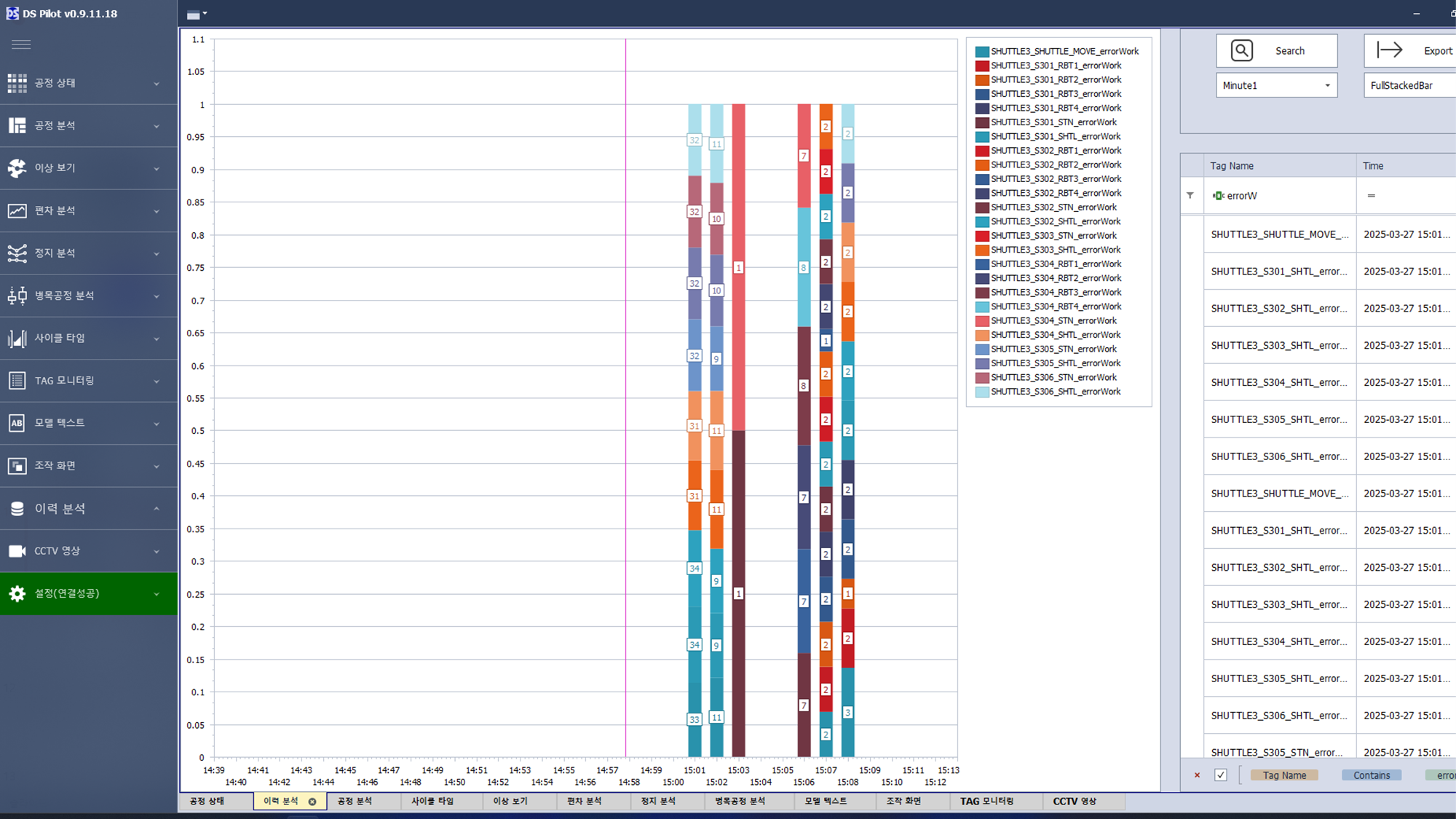
Task: Close the 이력 분석 tab
Action: 312,802
